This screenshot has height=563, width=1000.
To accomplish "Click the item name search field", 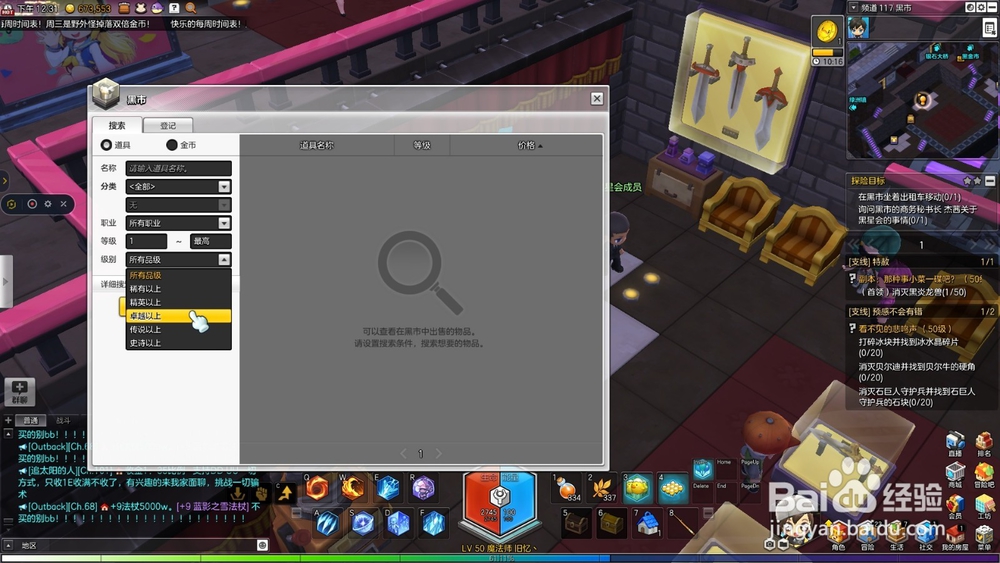I will click(x=179, y=168).
